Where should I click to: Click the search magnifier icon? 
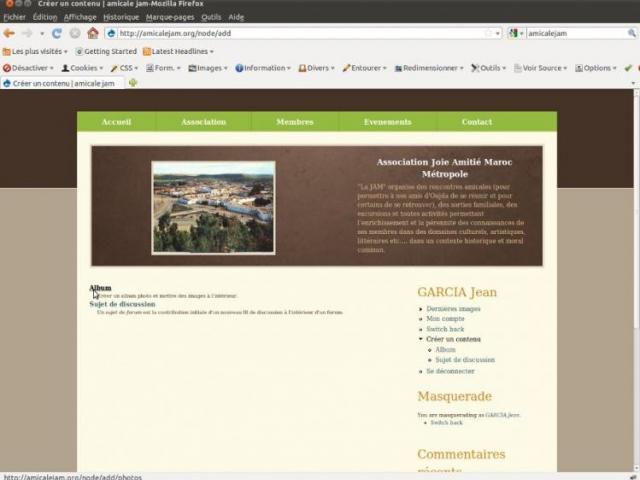[631, 33]
